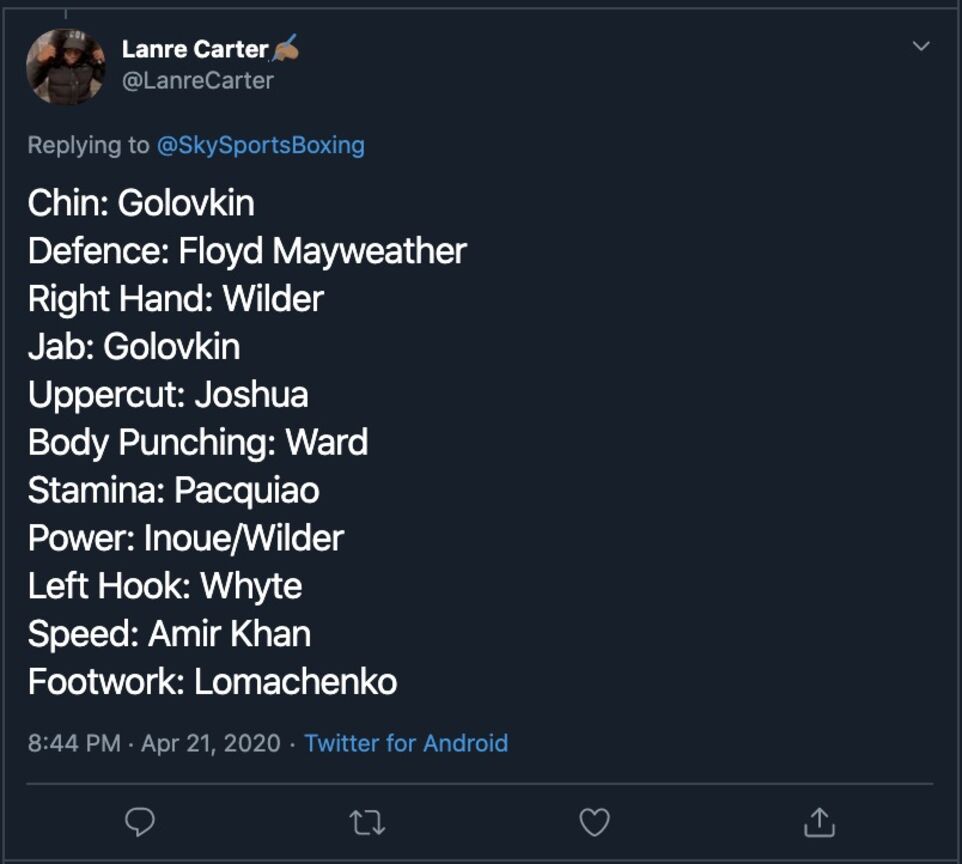Open Lanre Carter's profile picture
962x864 pixels.
pyautogui.click(x=66, y=66)
